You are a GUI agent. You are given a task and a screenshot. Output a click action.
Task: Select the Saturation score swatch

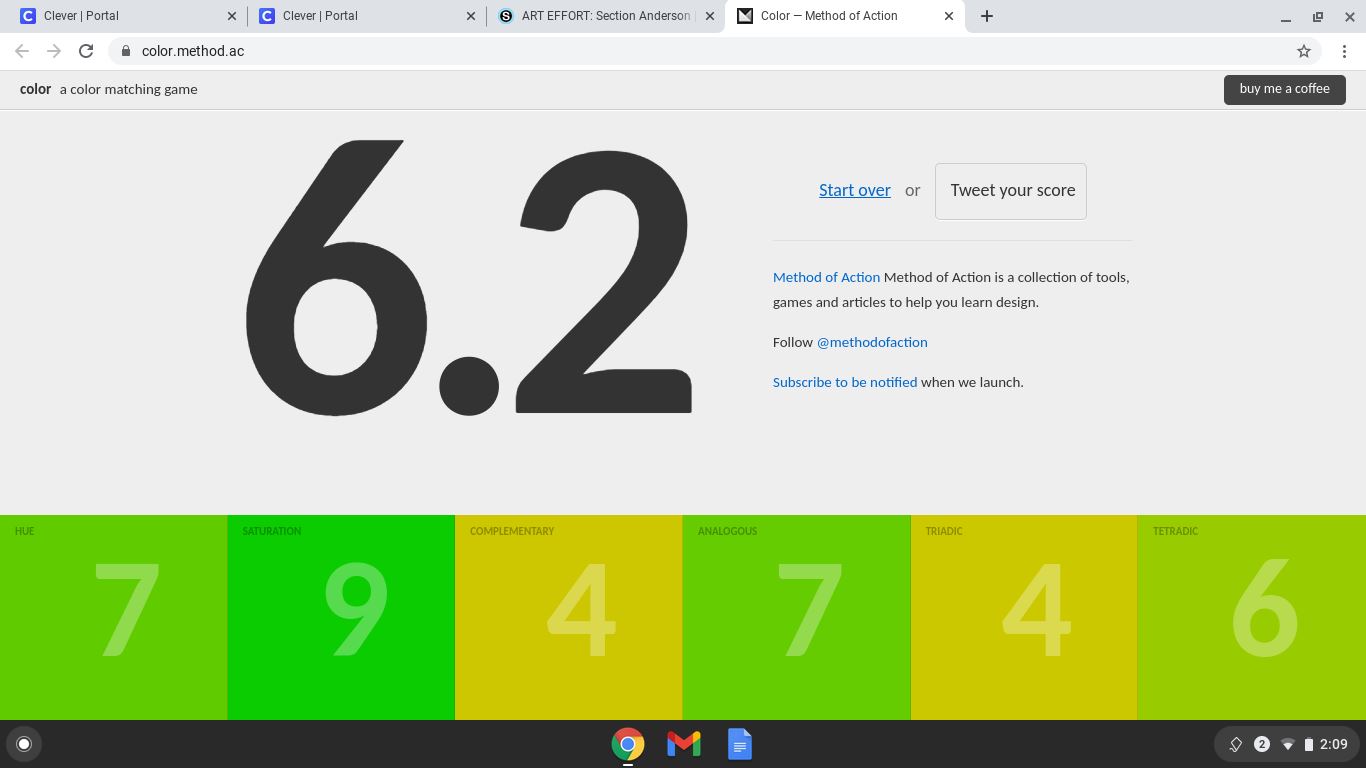341,617
